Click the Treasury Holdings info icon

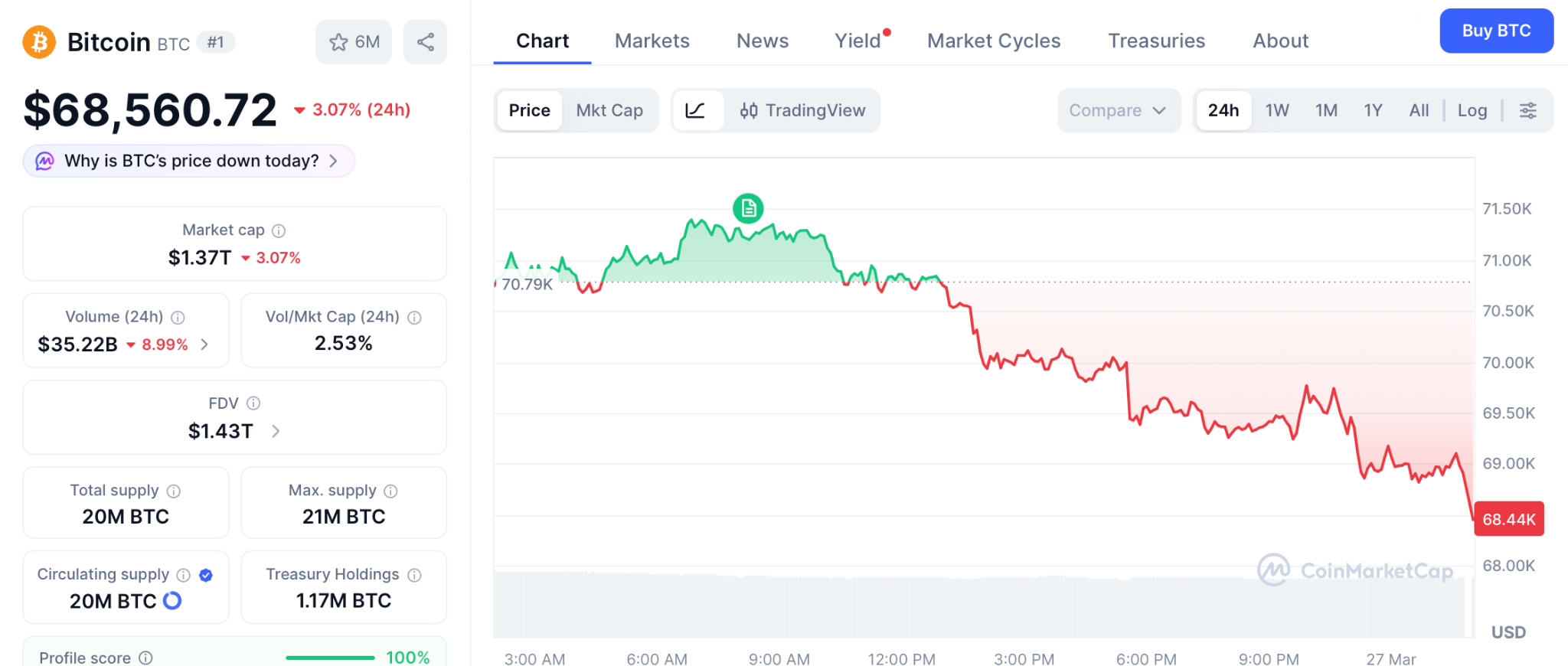[414, 575]
